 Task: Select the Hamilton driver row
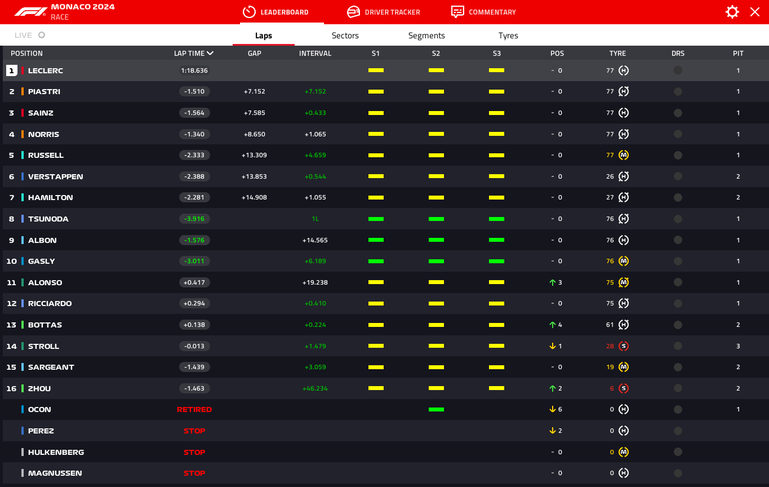(385, 198)
